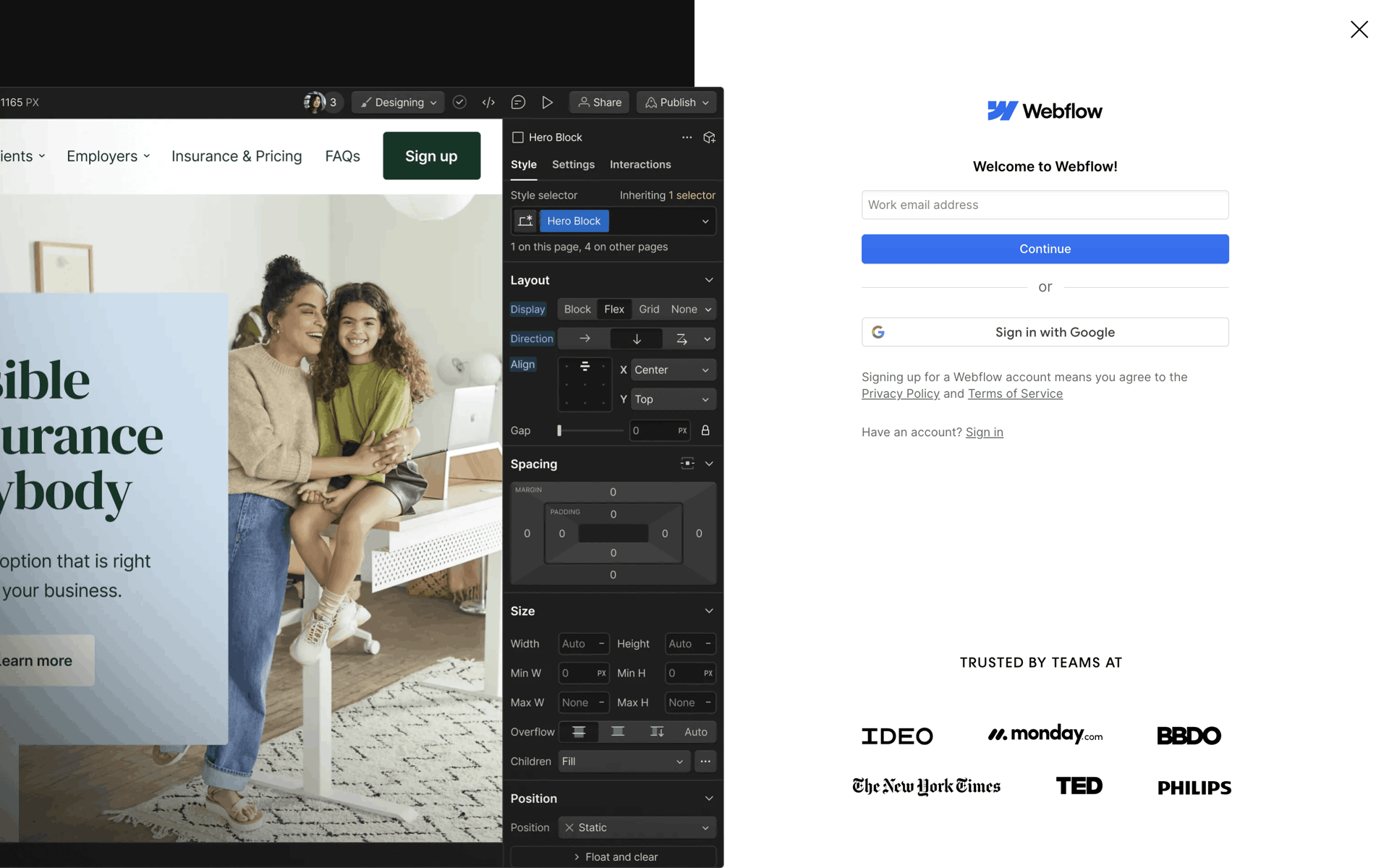This screenshot has width=1389, height=868.
Task: Open the comments icon in toolbar
Action: tap(518, 102)
